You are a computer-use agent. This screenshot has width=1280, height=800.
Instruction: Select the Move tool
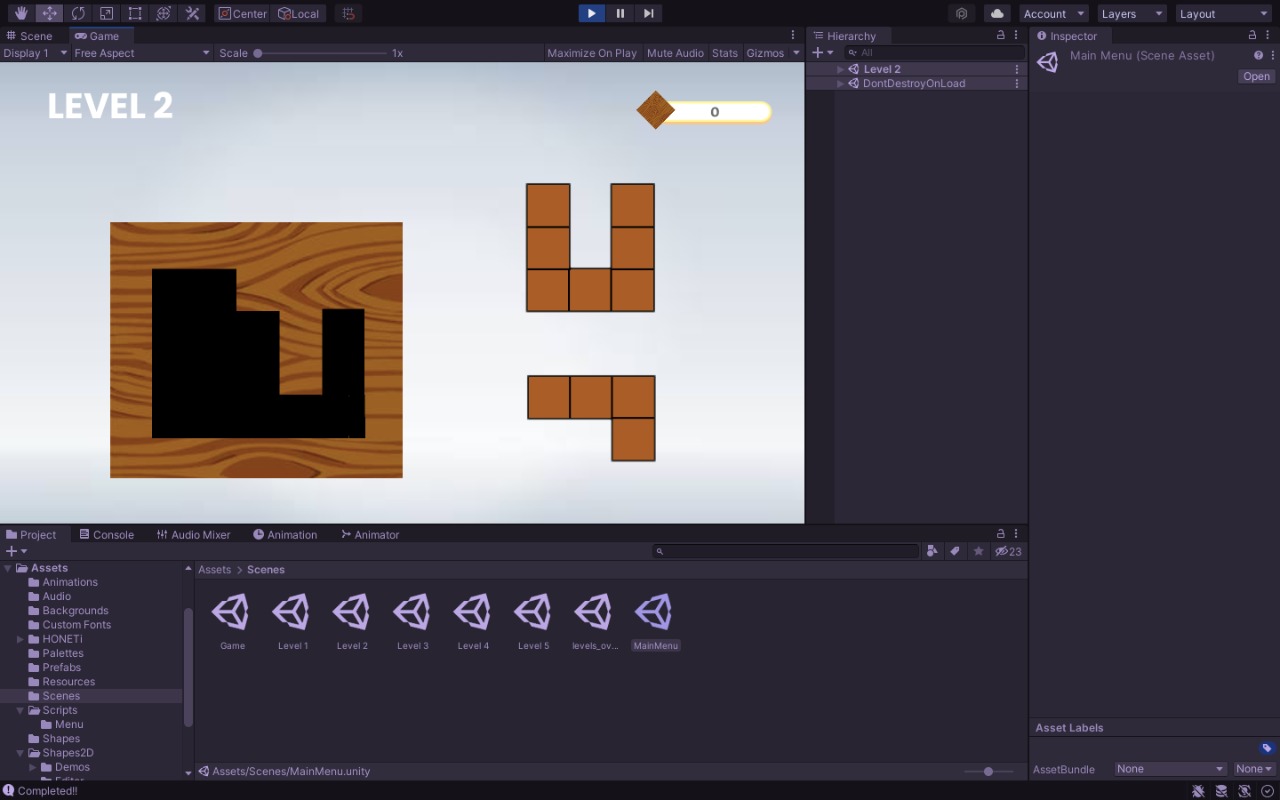(x=49, y=13)
